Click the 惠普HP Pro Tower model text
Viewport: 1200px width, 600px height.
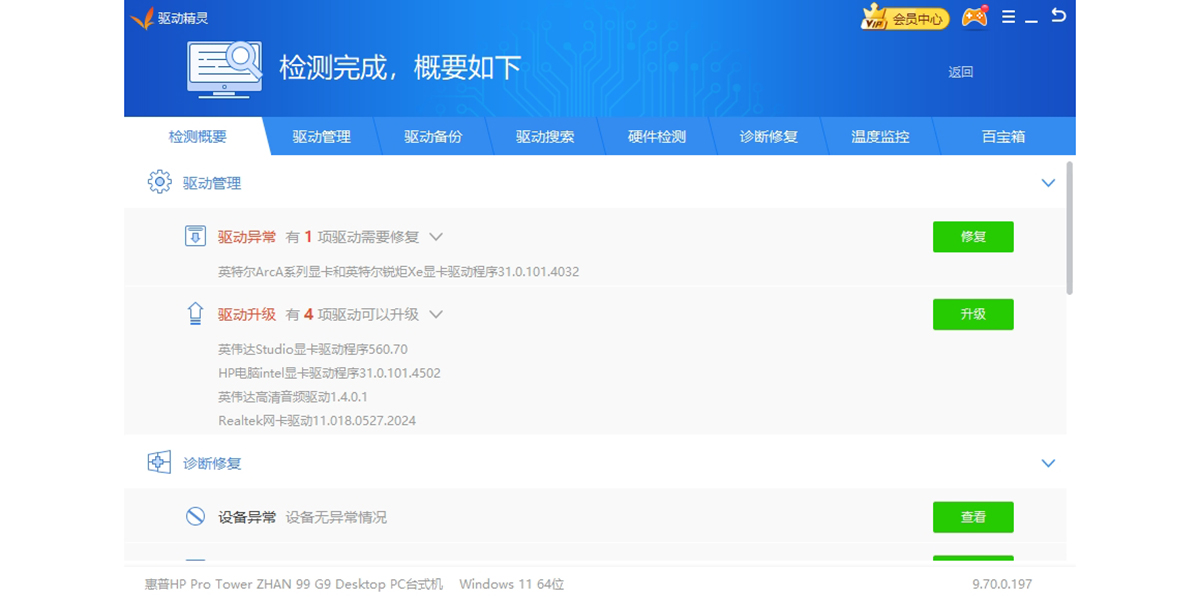[x=294, y=584]
